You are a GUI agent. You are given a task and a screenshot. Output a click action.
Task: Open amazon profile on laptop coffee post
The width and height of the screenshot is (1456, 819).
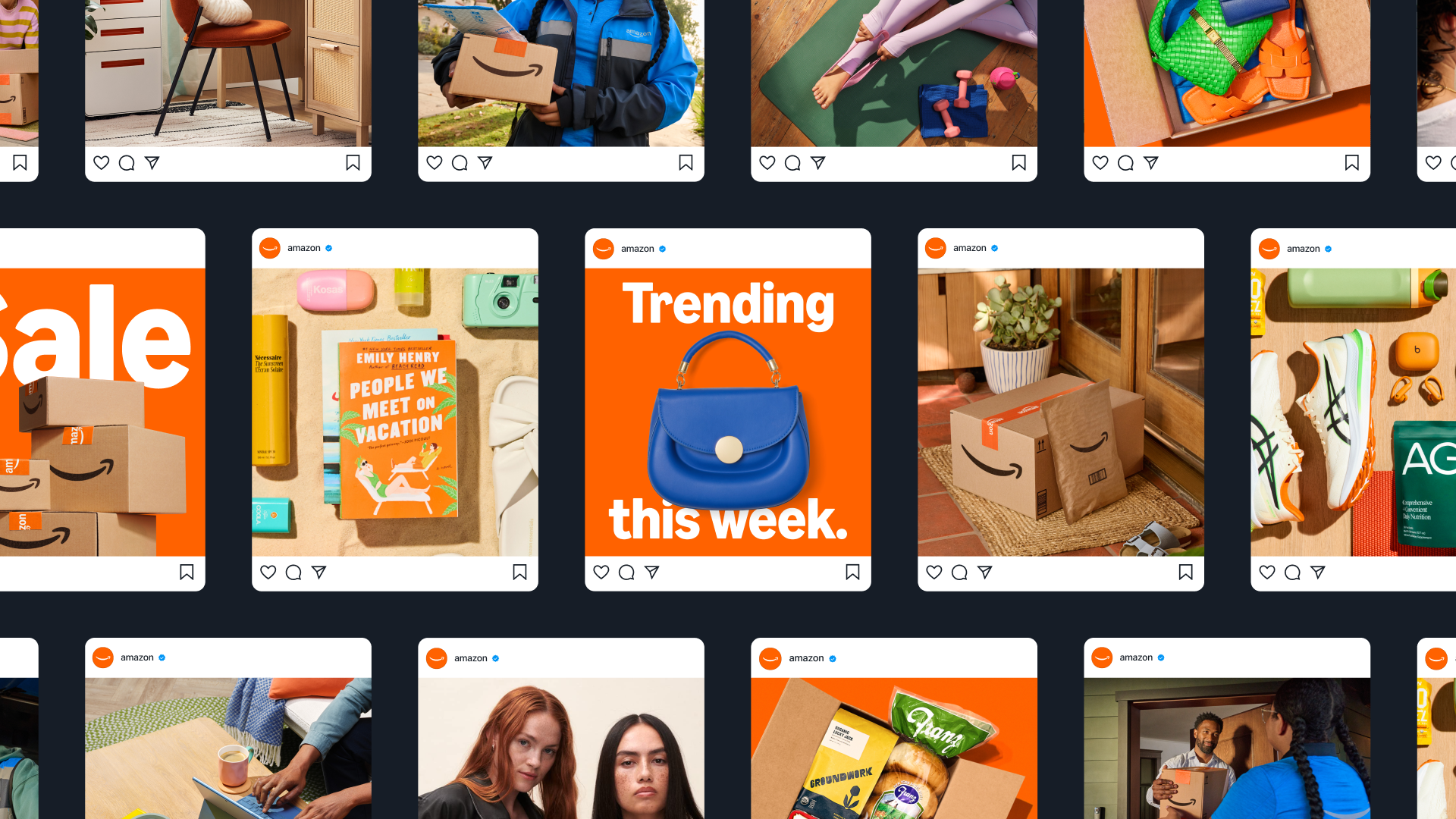(x=103, y=657)
